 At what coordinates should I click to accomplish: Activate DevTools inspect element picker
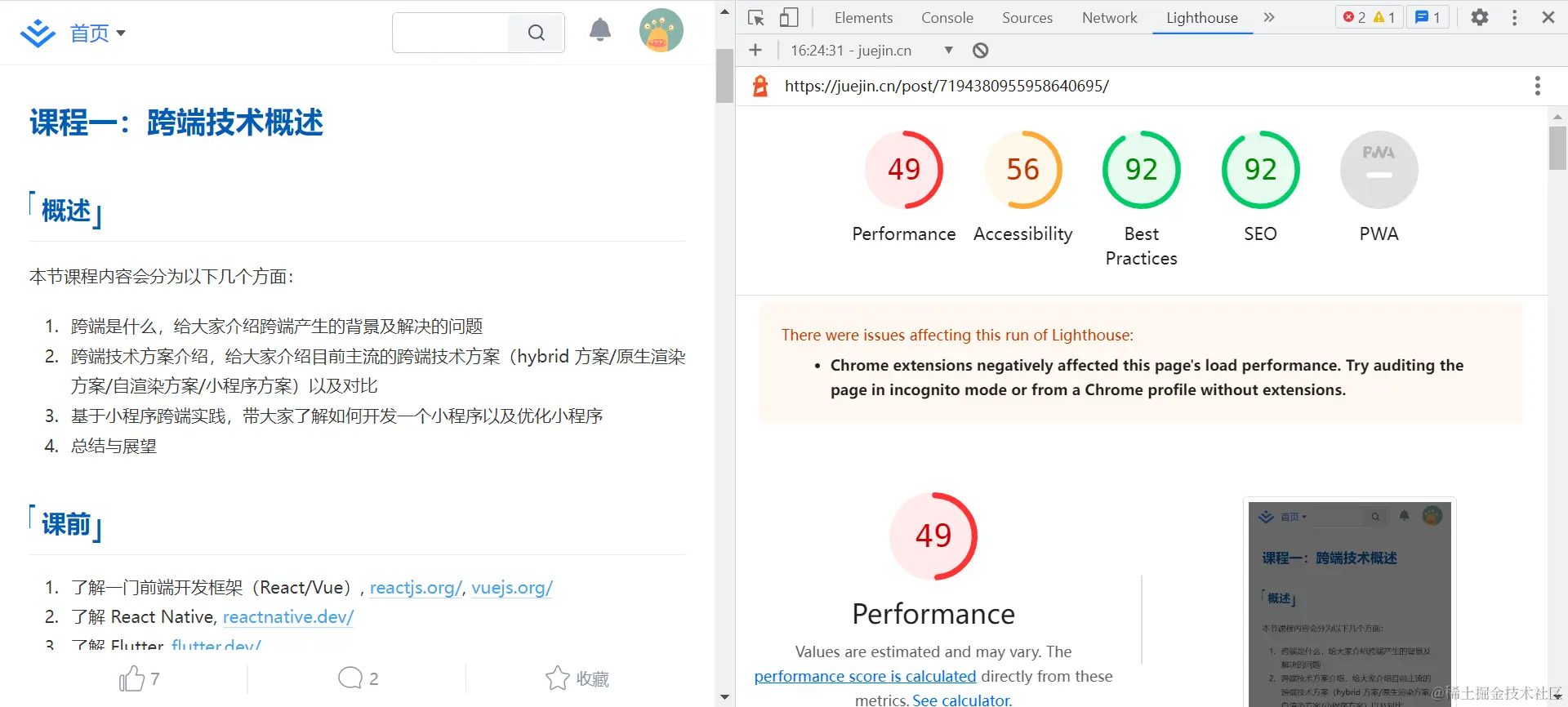coord(756,17)
